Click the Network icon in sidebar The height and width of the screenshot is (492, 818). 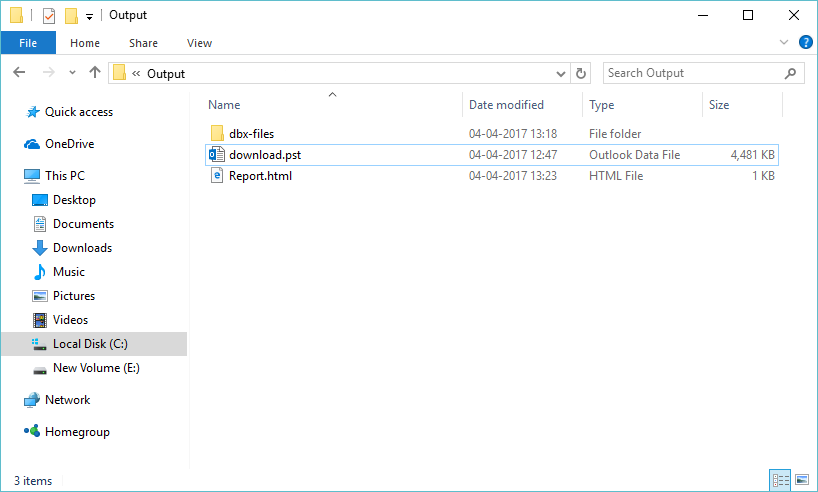click(32, 400)
